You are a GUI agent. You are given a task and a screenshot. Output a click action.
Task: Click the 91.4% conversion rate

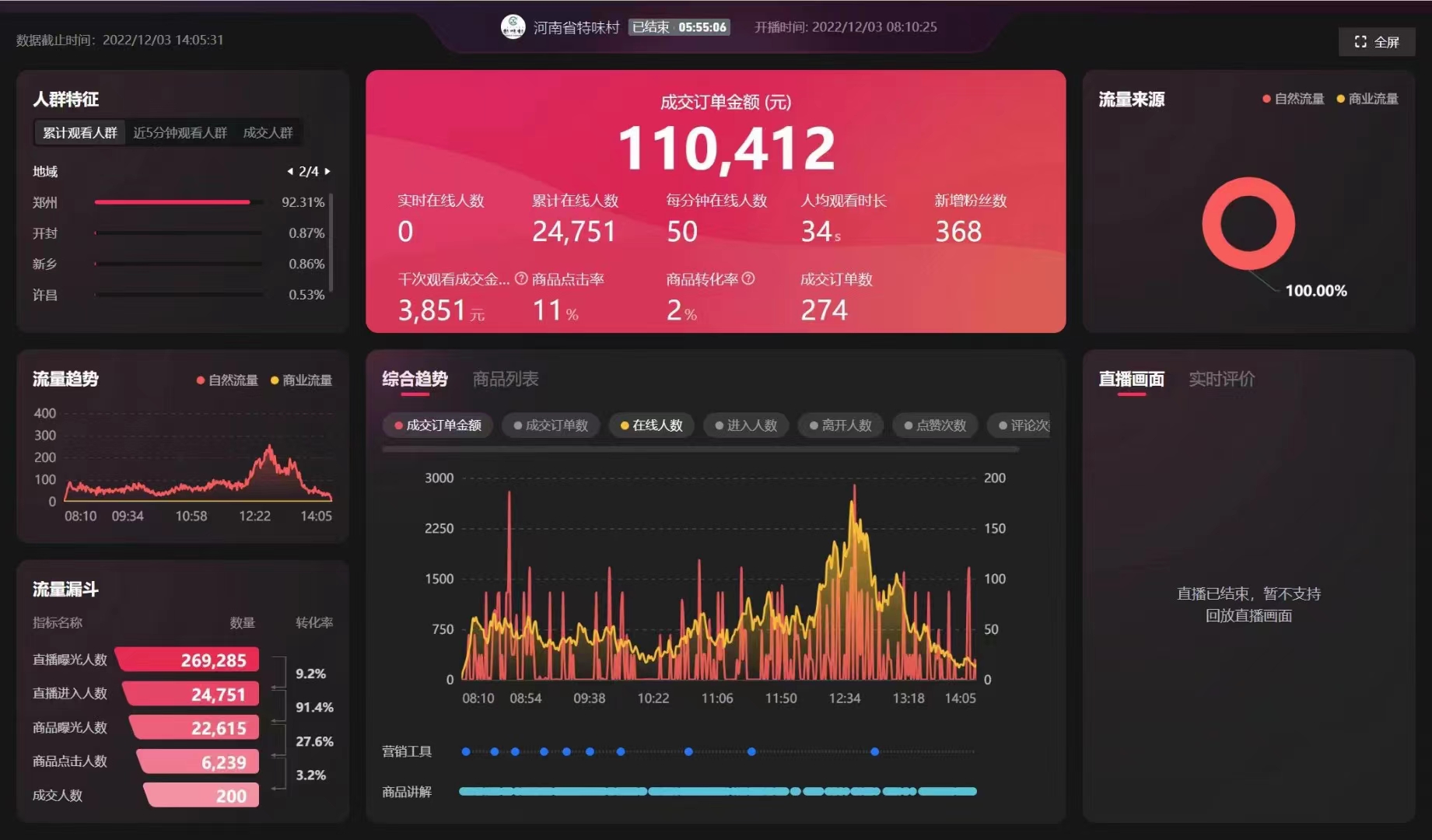pos(314,707)
